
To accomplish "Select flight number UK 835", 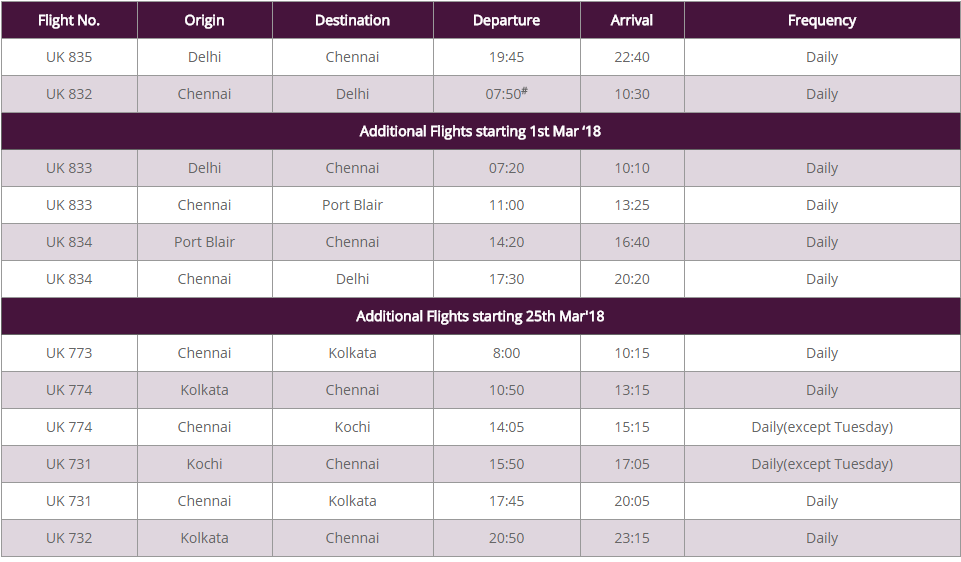I will click(69, 57).
